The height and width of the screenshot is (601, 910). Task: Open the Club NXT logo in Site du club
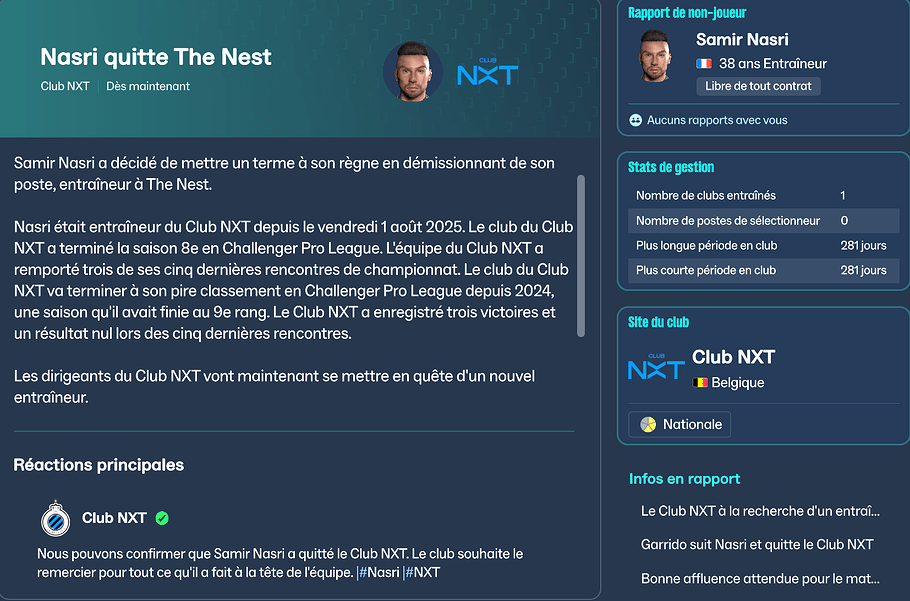[656, 367]
